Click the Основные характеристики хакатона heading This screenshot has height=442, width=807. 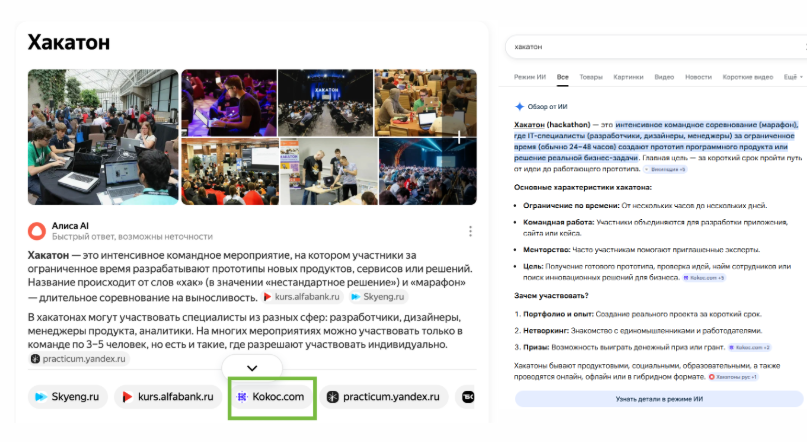coord(583,187)
